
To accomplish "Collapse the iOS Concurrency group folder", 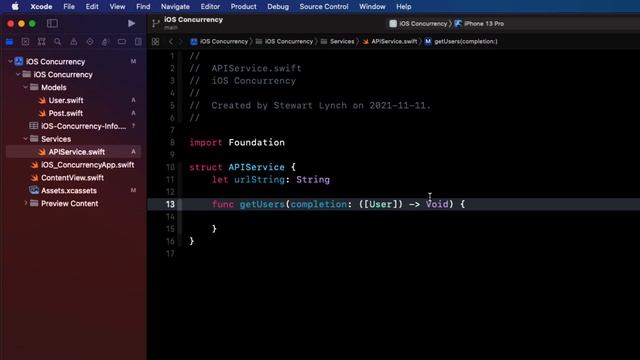I will [x=18, y=74].
